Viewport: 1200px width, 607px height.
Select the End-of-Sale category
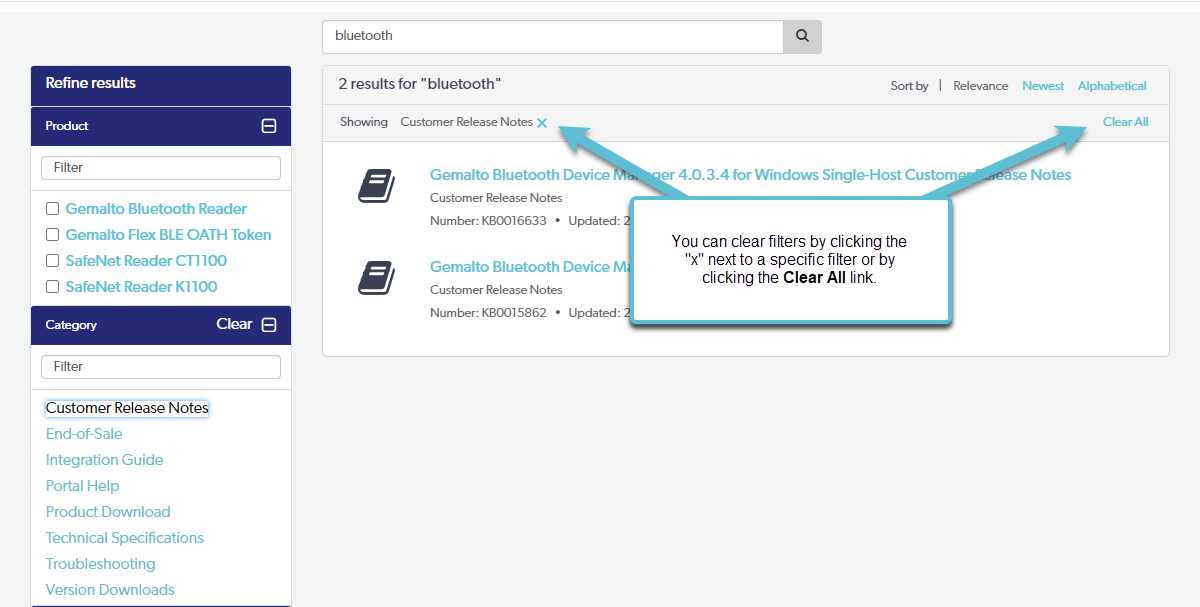[x=84, y=433]
